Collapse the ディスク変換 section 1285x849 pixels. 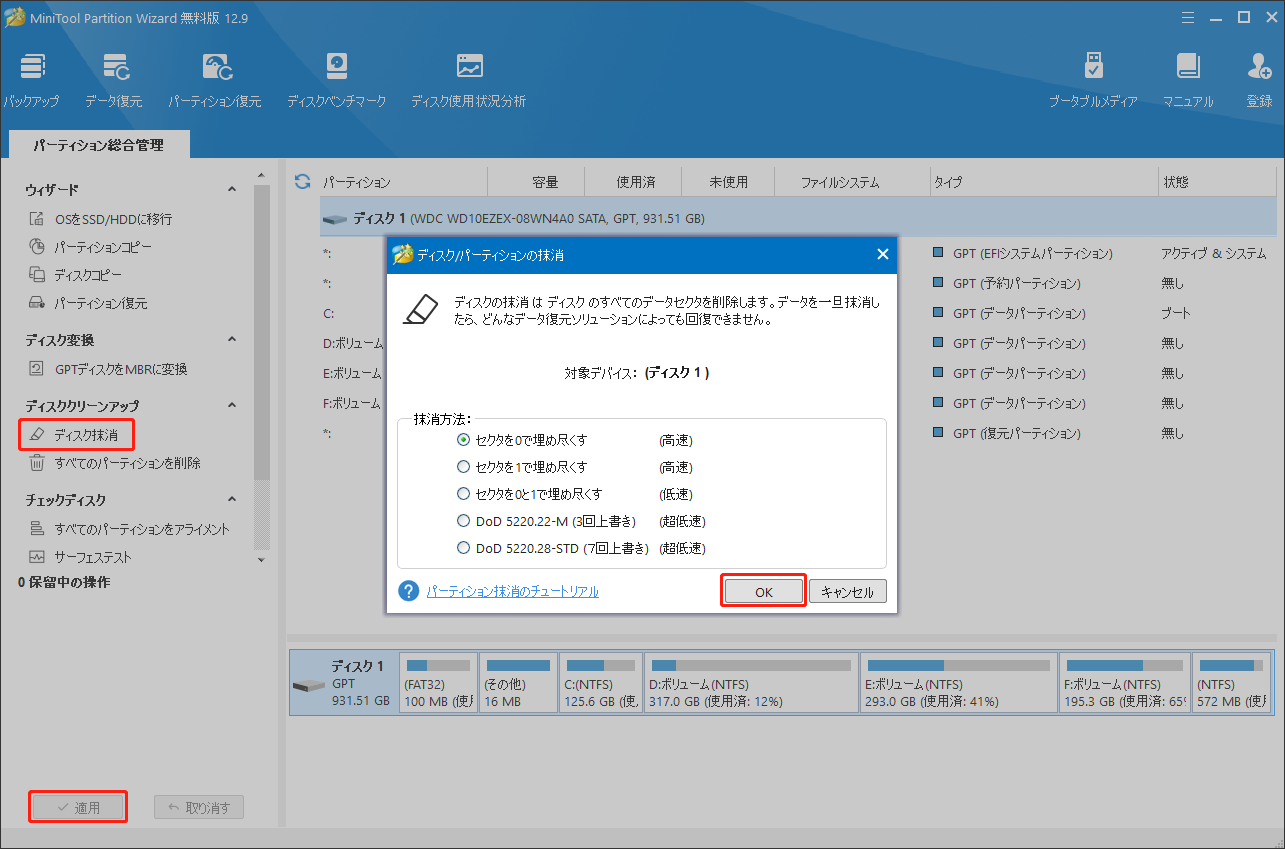(x=232, y=340)
